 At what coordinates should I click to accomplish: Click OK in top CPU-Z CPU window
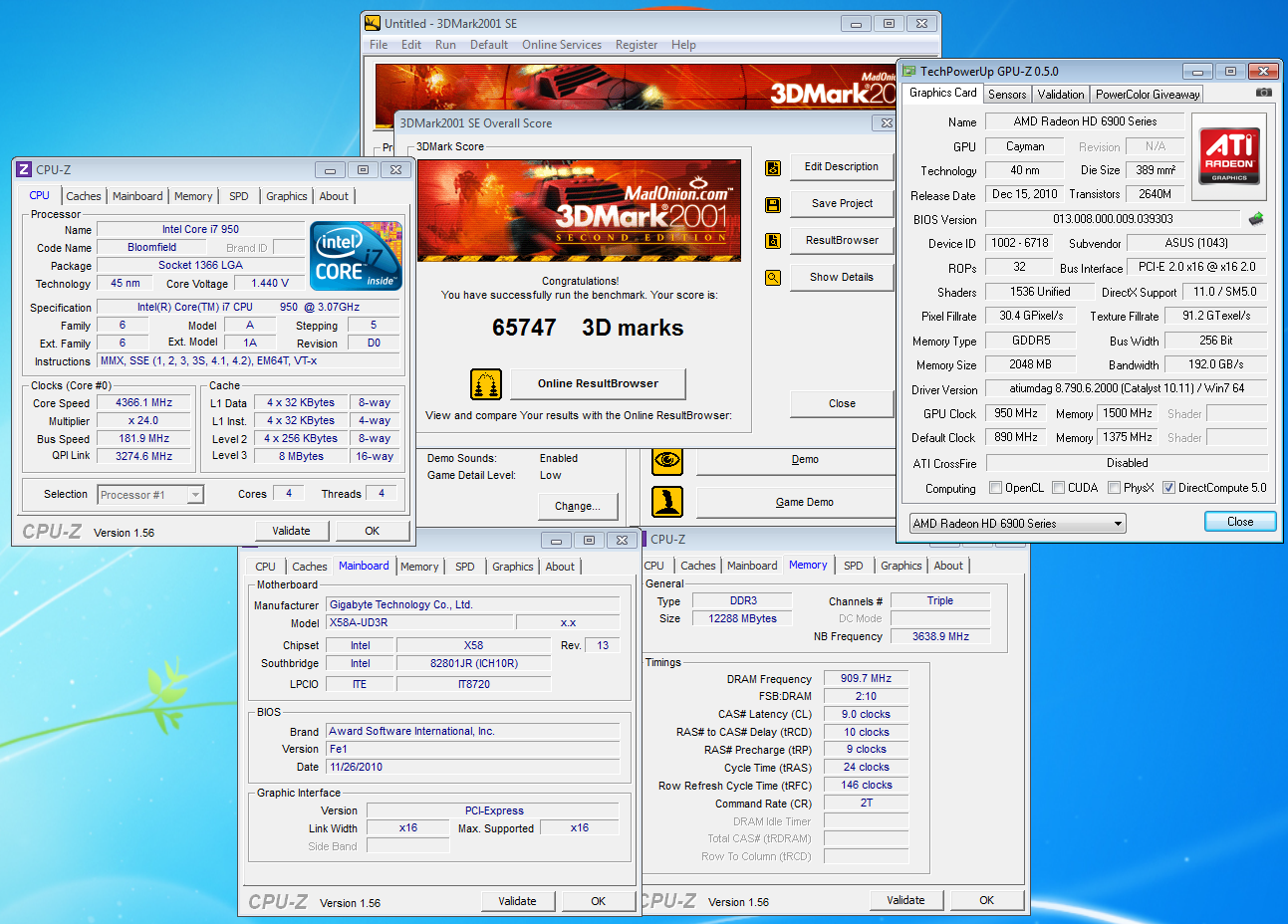pos(372,532)
